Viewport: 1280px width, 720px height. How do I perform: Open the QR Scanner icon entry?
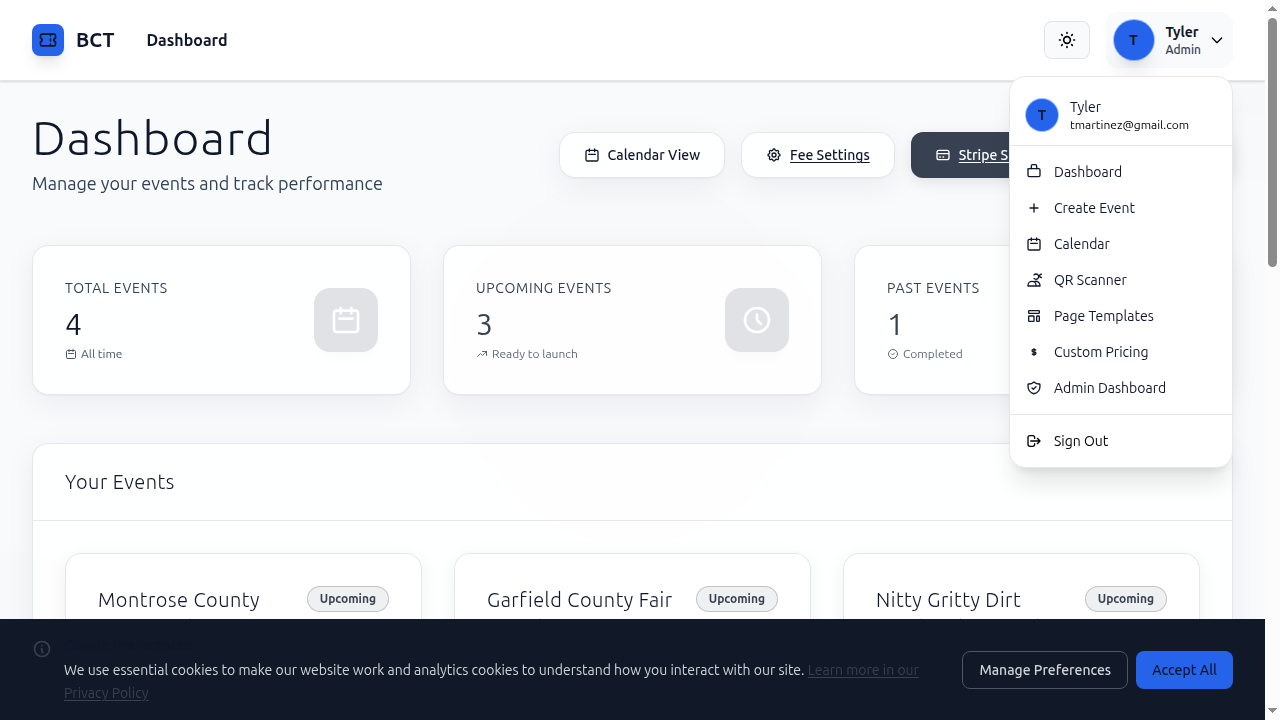pyautogui.click(x=1034, y=280)
